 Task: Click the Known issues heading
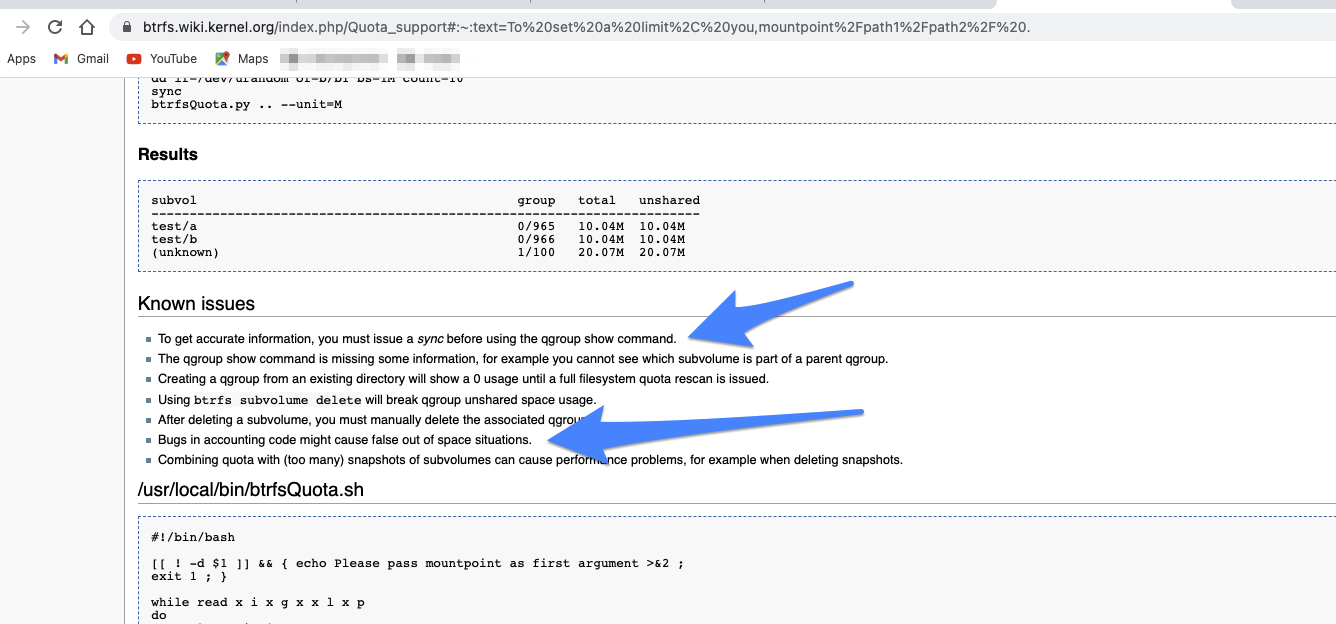click(x=196, y=304)
